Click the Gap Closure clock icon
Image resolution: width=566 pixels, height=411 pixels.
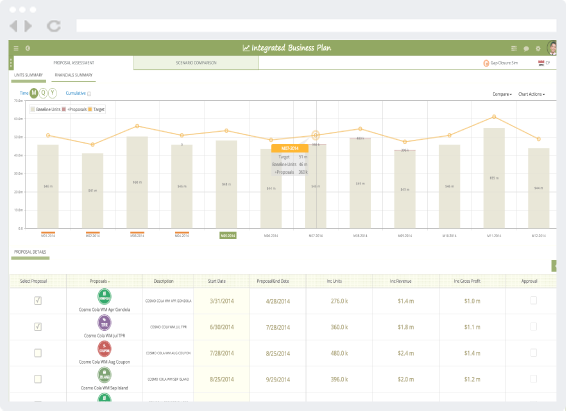(486, 63)
